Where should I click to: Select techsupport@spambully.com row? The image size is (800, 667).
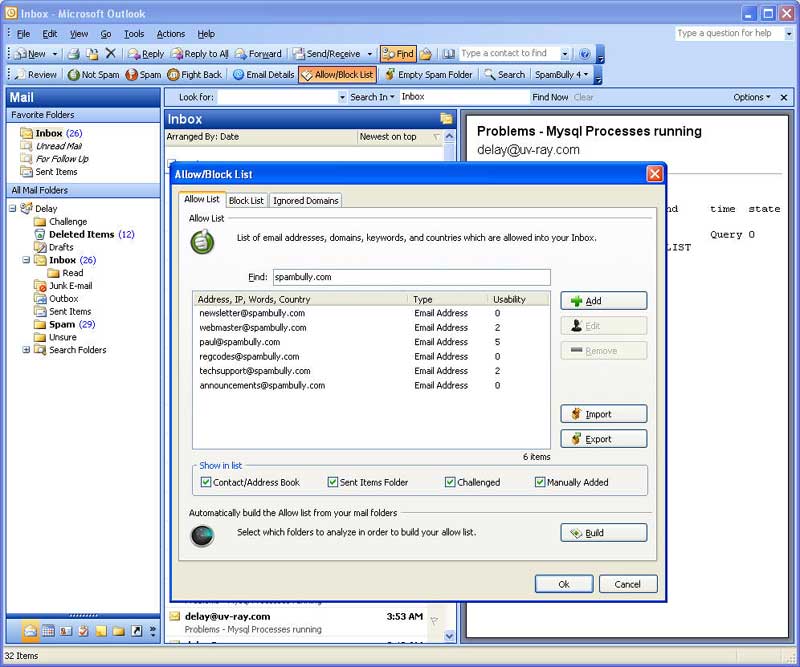point(371,370)
